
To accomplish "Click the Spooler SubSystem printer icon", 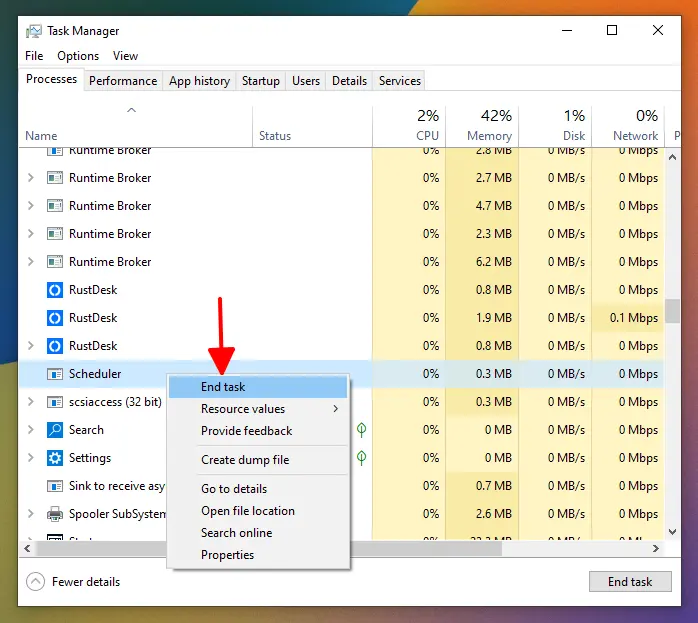I will pos(55,514).
